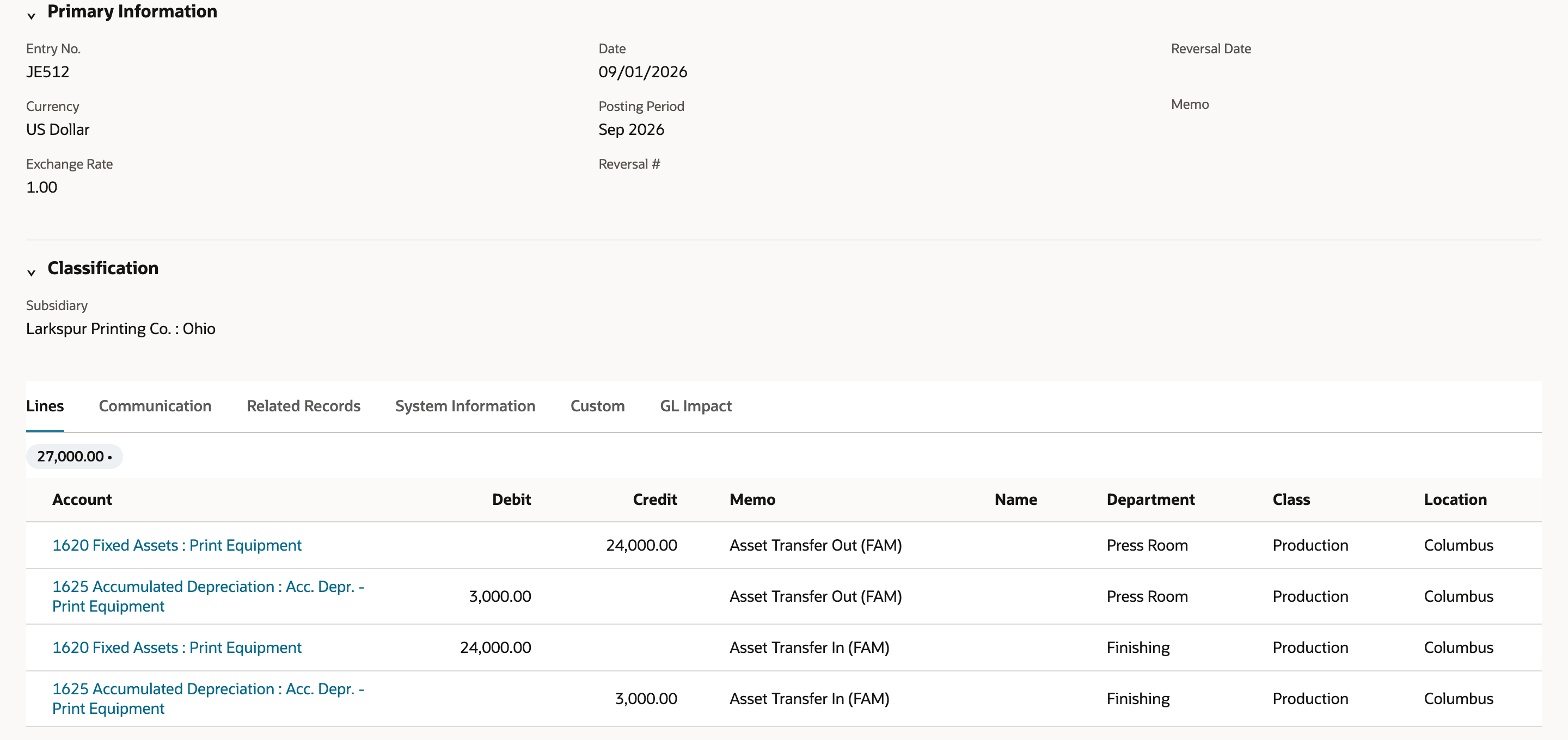Click the Classification heading
The width and height of the screenshot is (1568, 740).
pyautogui.click(x=103, y=268)
